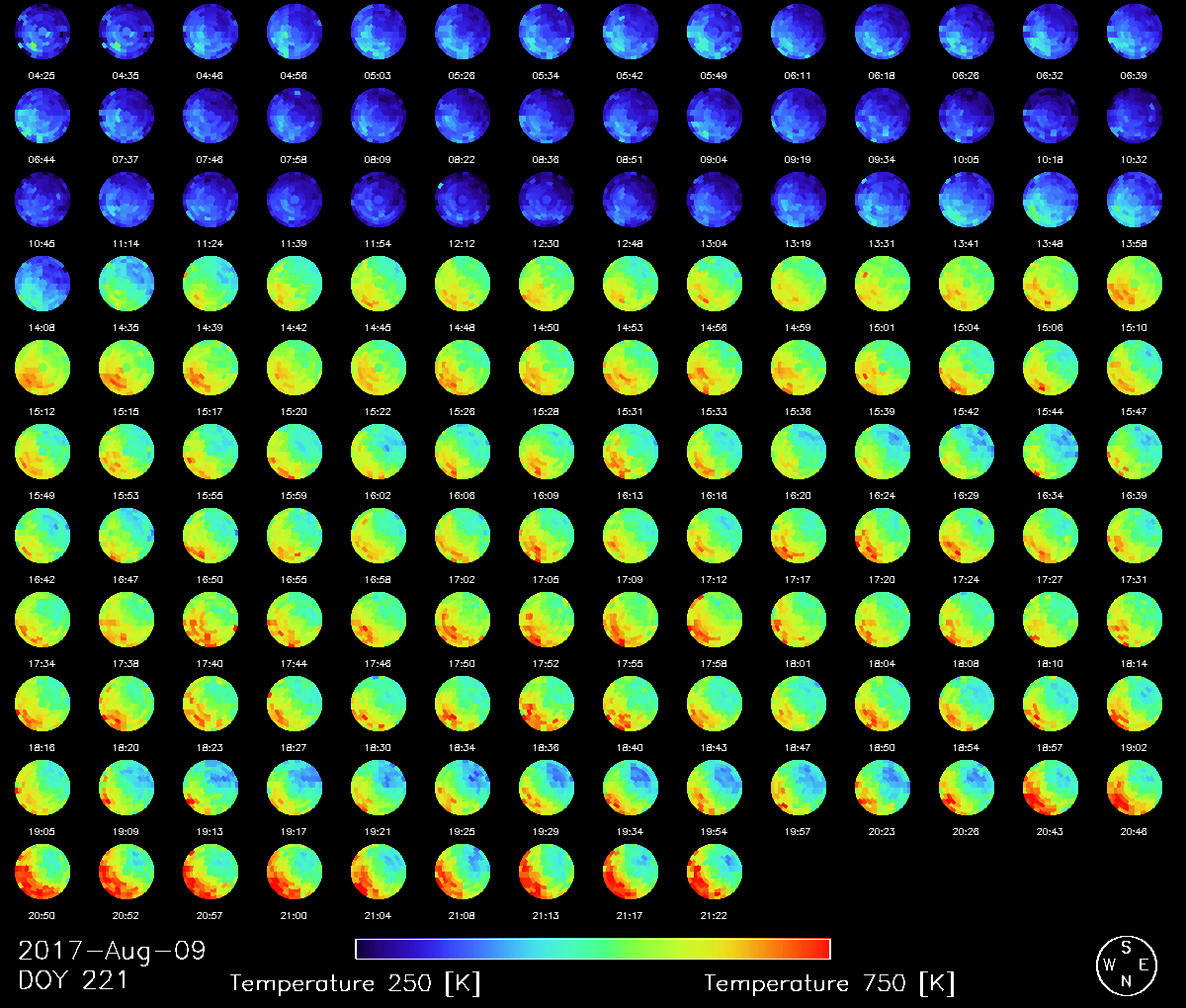
Task: Select the map recorded at 16:29
Action: pos(967,452)
